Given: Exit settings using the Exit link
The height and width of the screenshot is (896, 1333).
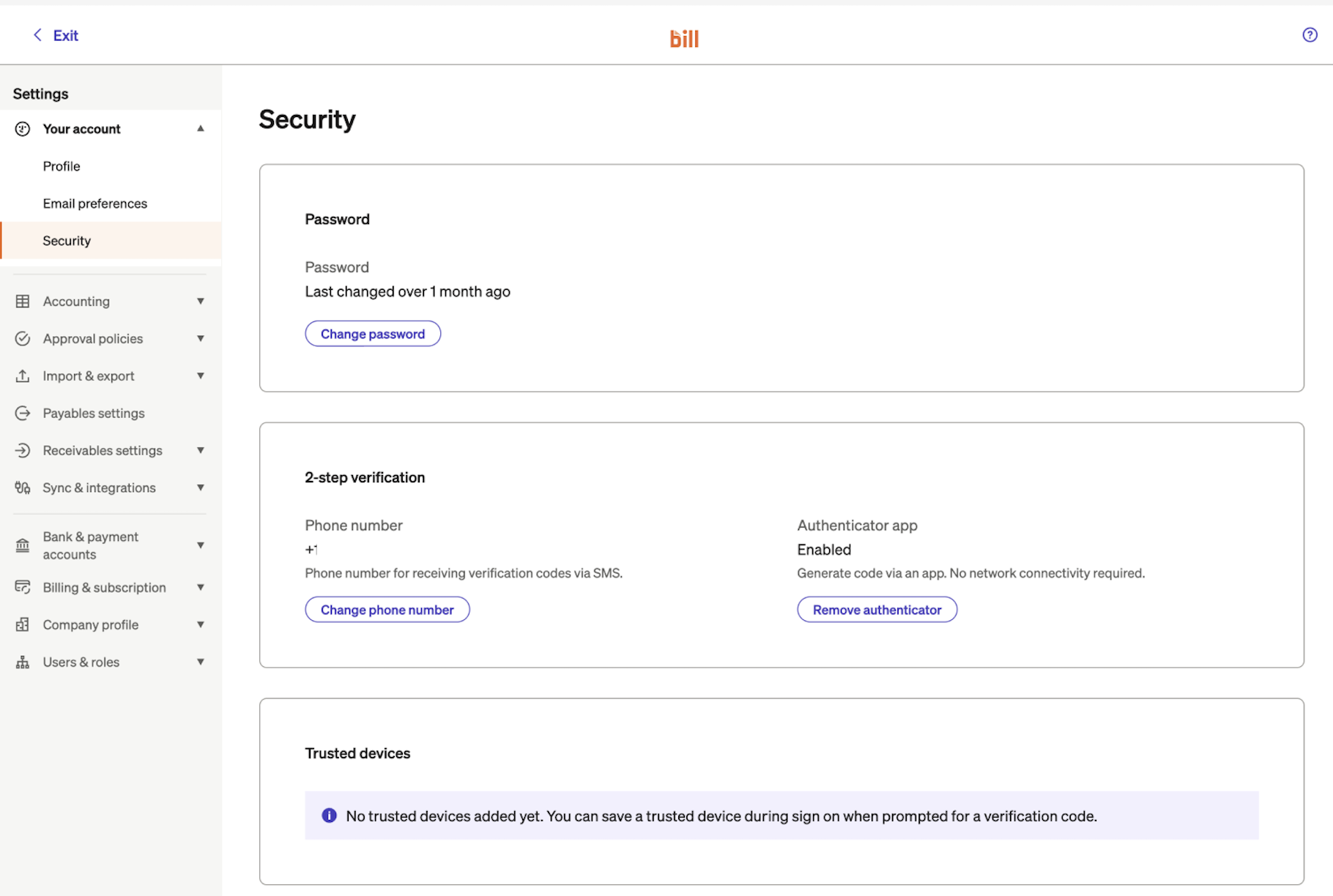Looking at the screenshot, I should point(56,35).
